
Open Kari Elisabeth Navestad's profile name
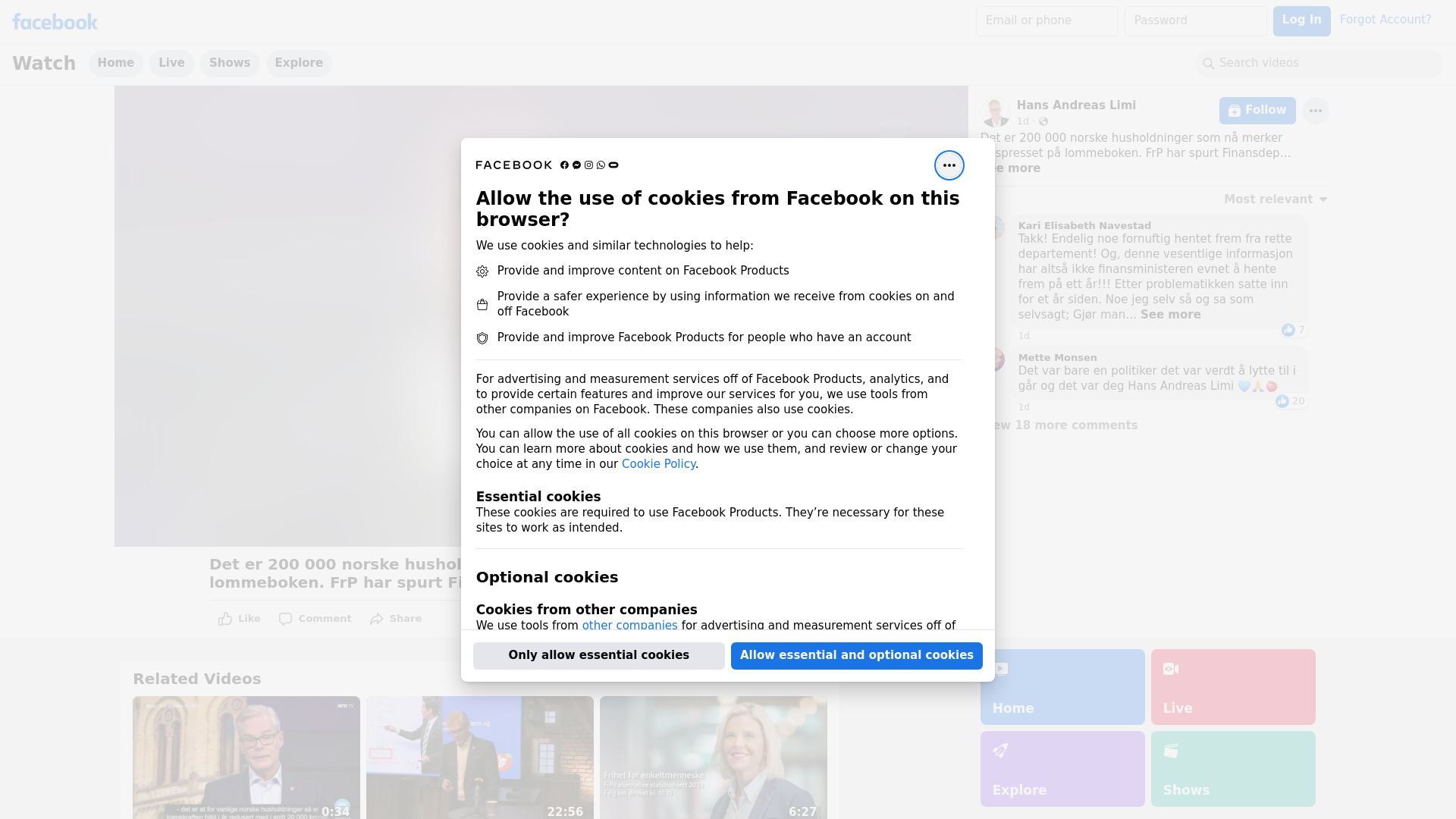point(1084,226)
